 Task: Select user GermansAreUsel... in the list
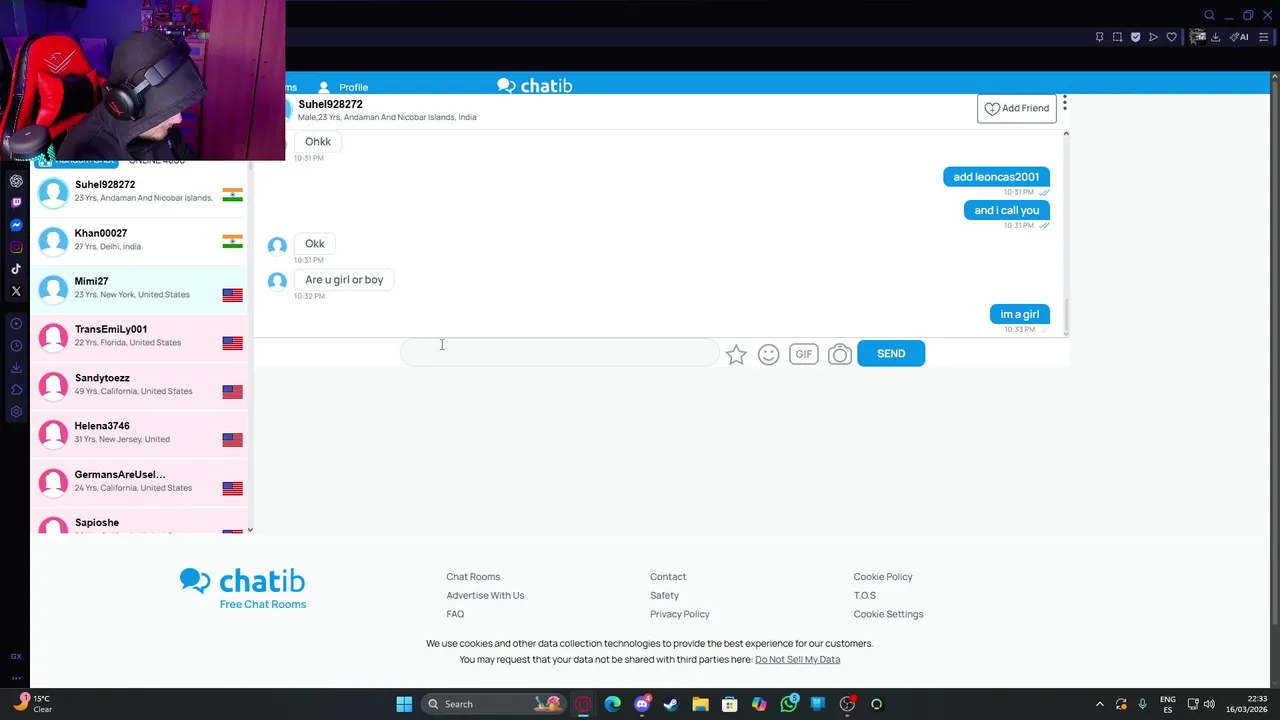click(x=140, y=482)
